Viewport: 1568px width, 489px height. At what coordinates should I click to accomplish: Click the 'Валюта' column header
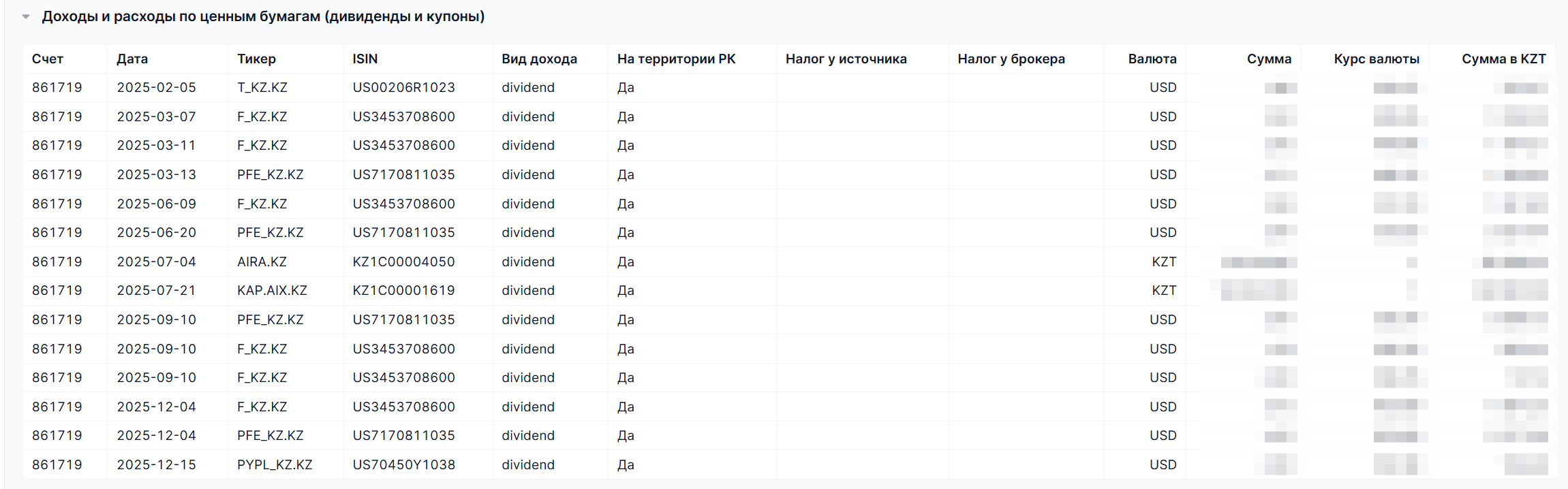[1152, 59]
